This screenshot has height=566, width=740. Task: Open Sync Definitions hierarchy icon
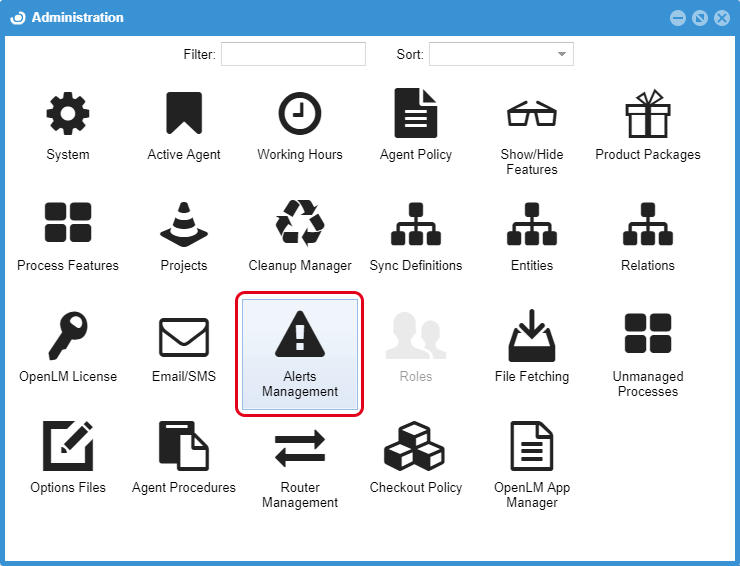[416, 224]
